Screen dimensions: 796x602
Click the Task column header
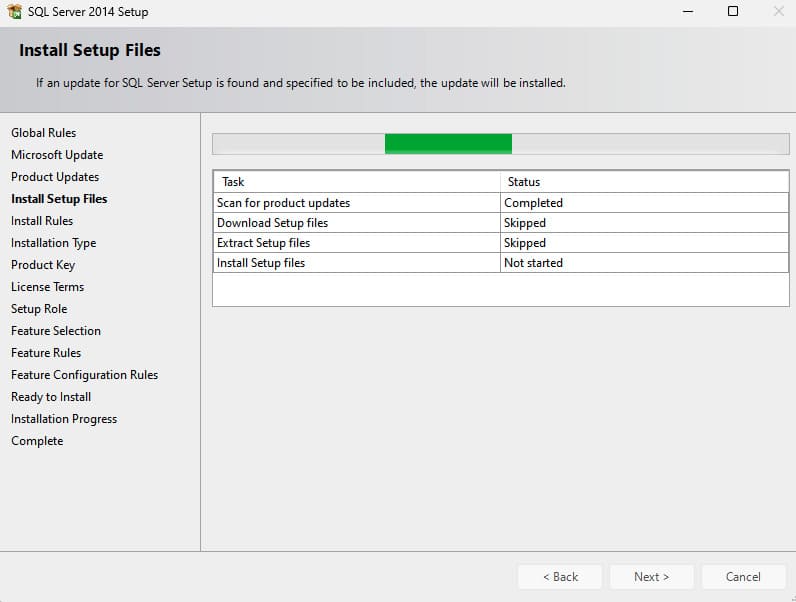click(356, 182)
